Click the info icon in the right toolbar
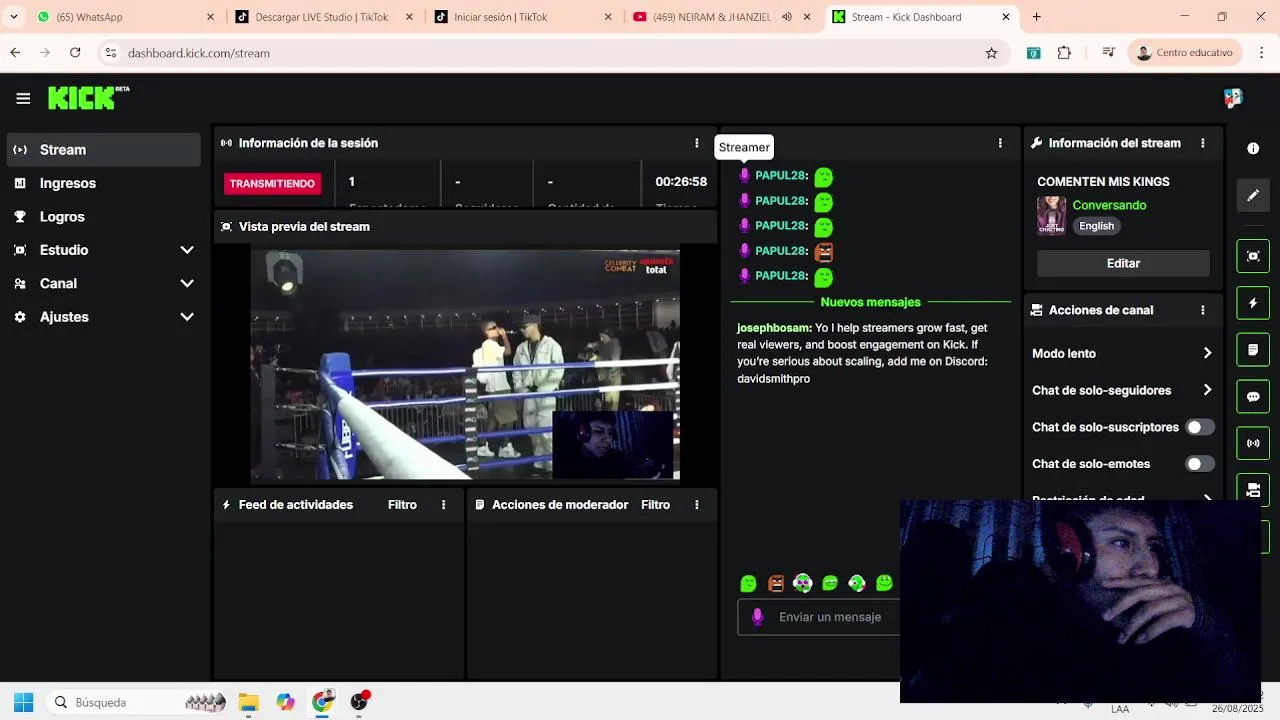The image size is (1280, 720). [x=1253, y=148]
